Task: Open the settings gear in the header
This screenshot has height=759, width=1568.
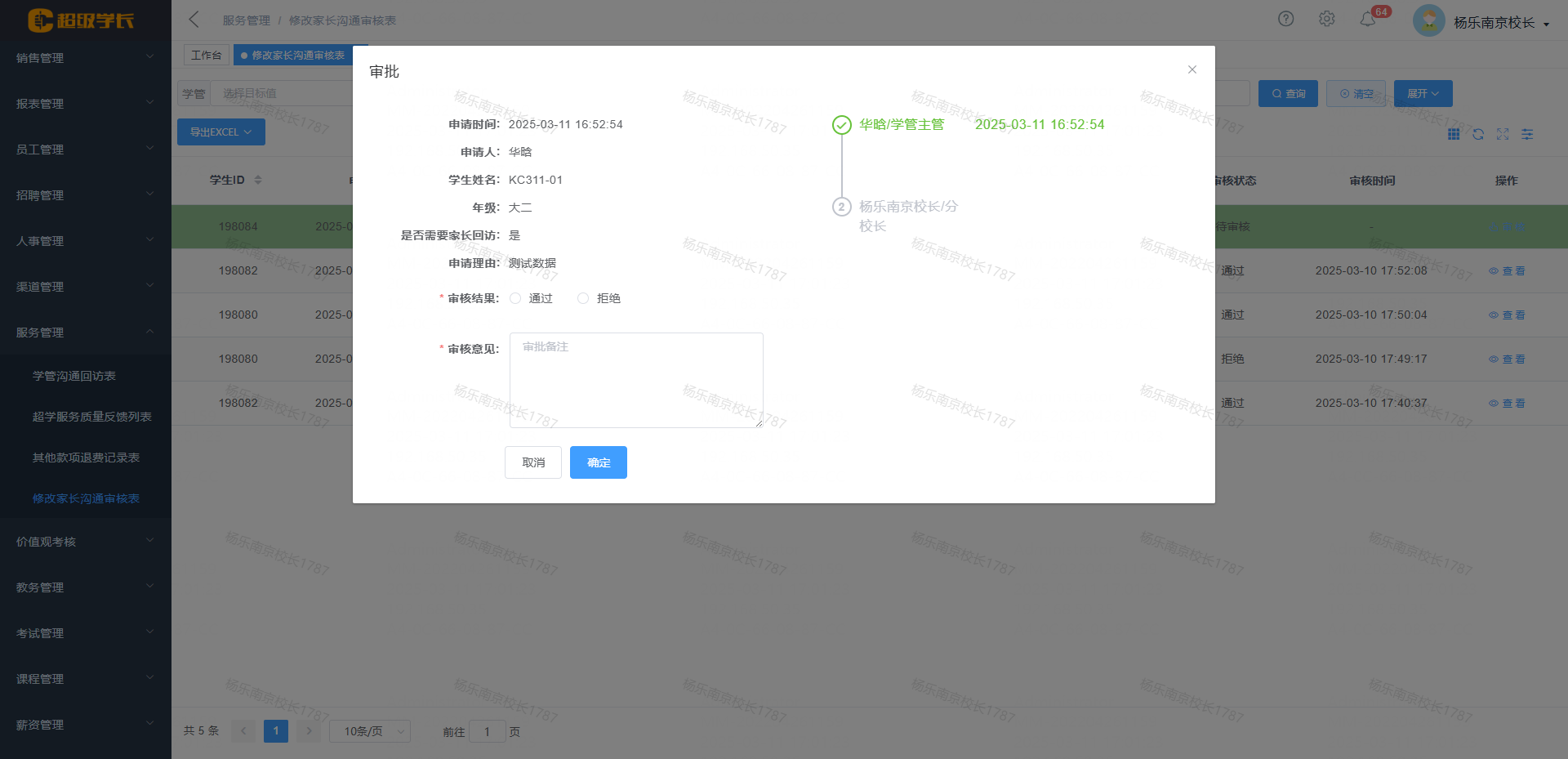Action: [1326, 19]
